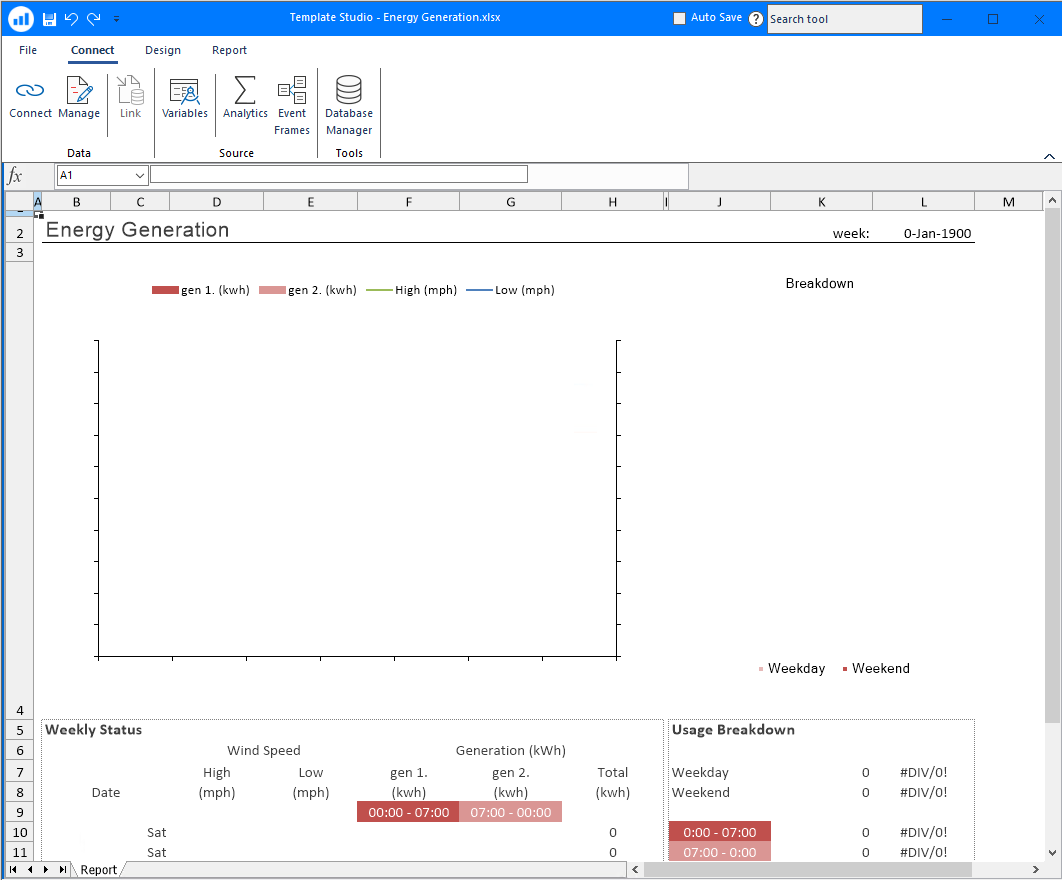Select row header 5

click(x=20, y=730)
